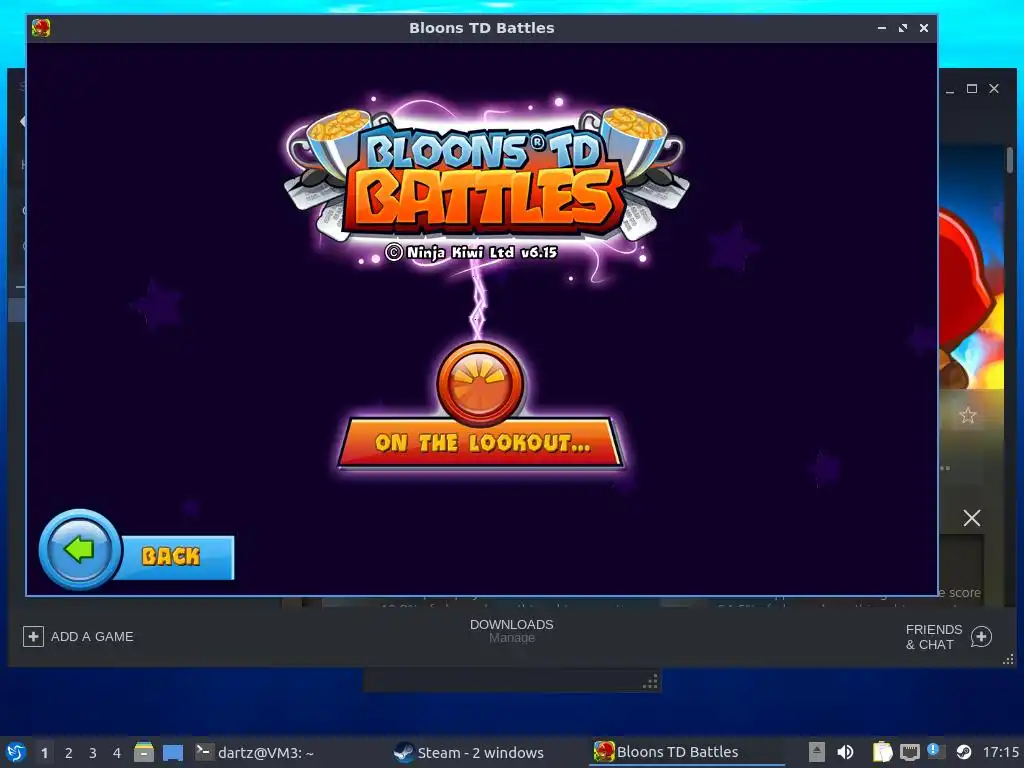Screen dimensions: 1024x768
Task: Click the ON THE LOOKOUT banner
Action: pyautogui.click(x=481, y=443)
